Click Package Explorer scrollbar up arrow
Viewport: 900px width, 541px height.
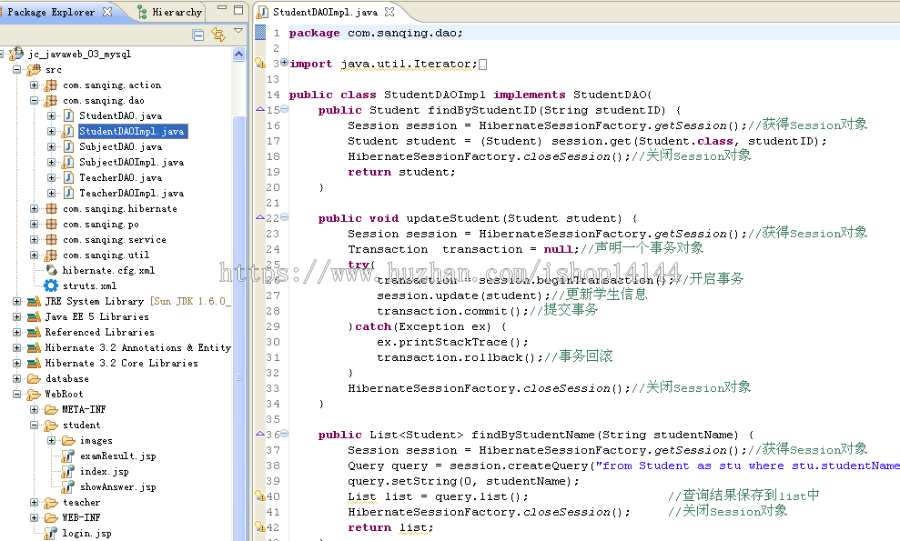pyautogui.click(x=239, y=55)
